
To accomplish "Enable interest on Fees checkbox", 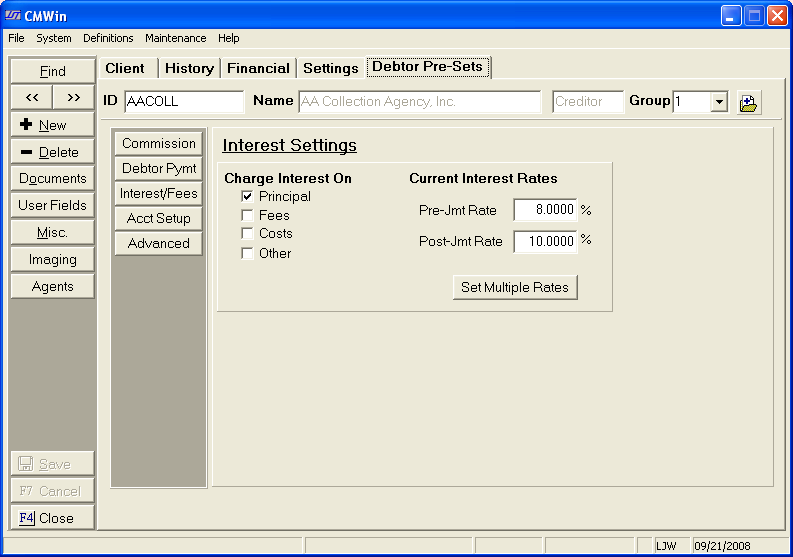I will click(x=247, y=216).
